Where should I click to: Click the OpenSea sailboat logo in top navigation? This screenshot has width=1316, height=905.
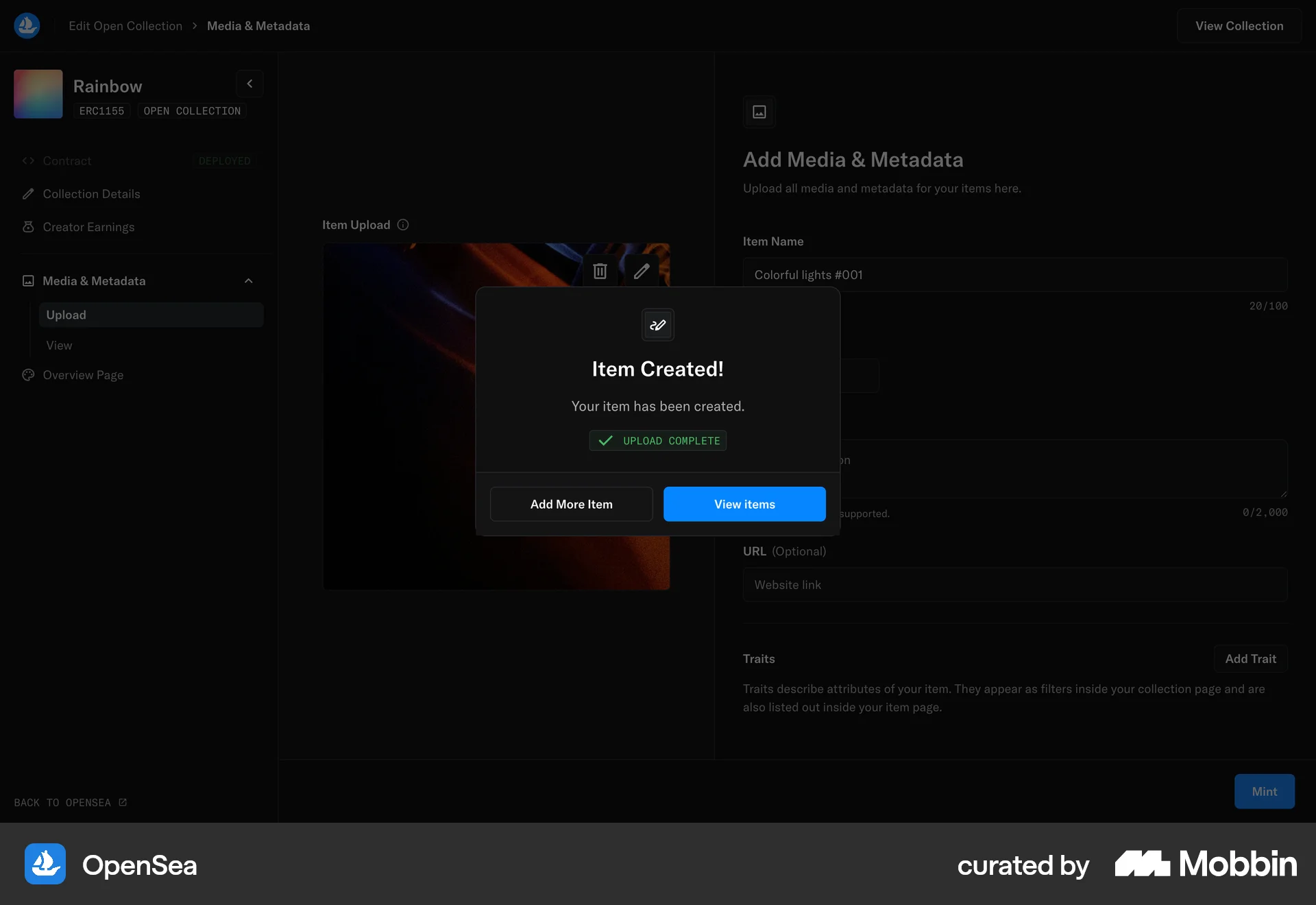coord(27,25)
